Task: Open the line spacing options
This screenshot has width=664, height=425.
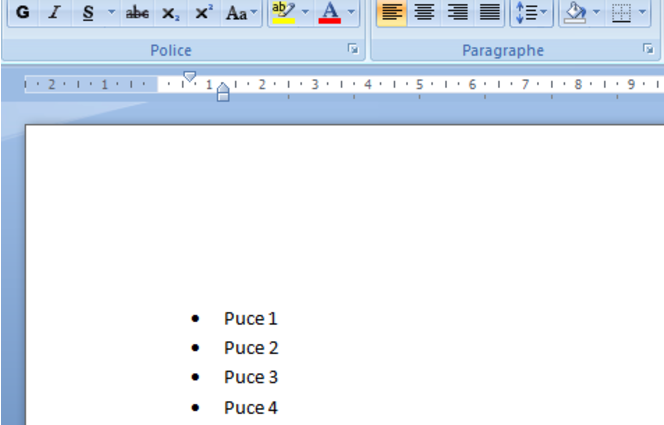Action: pos(531,13)
